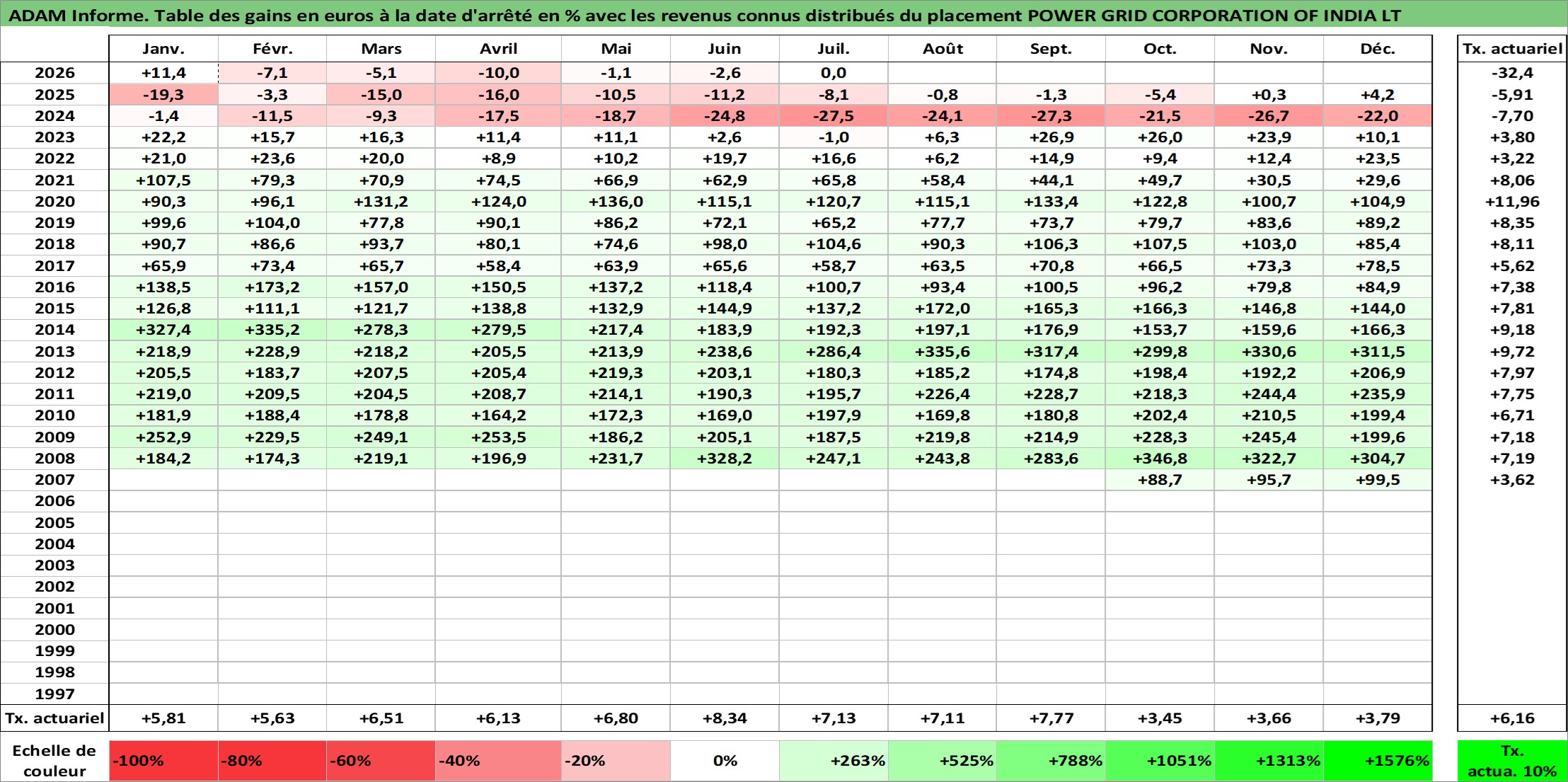Select the +1051% color scale swatch
The width and height of the screenshot is (1568, 782).
(1160, 761)
